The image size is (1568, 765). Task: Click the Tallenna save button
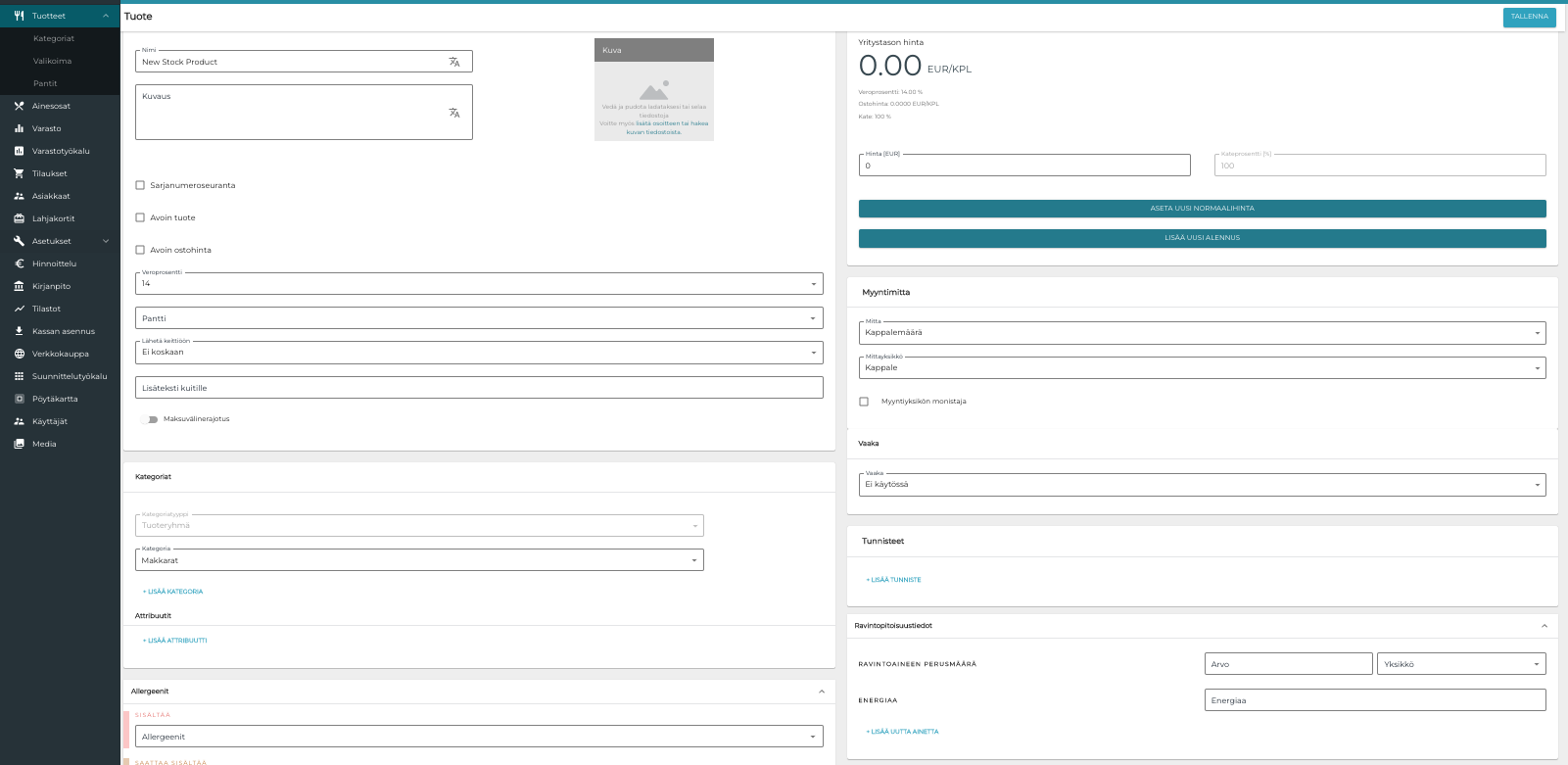pos(1529,17)
